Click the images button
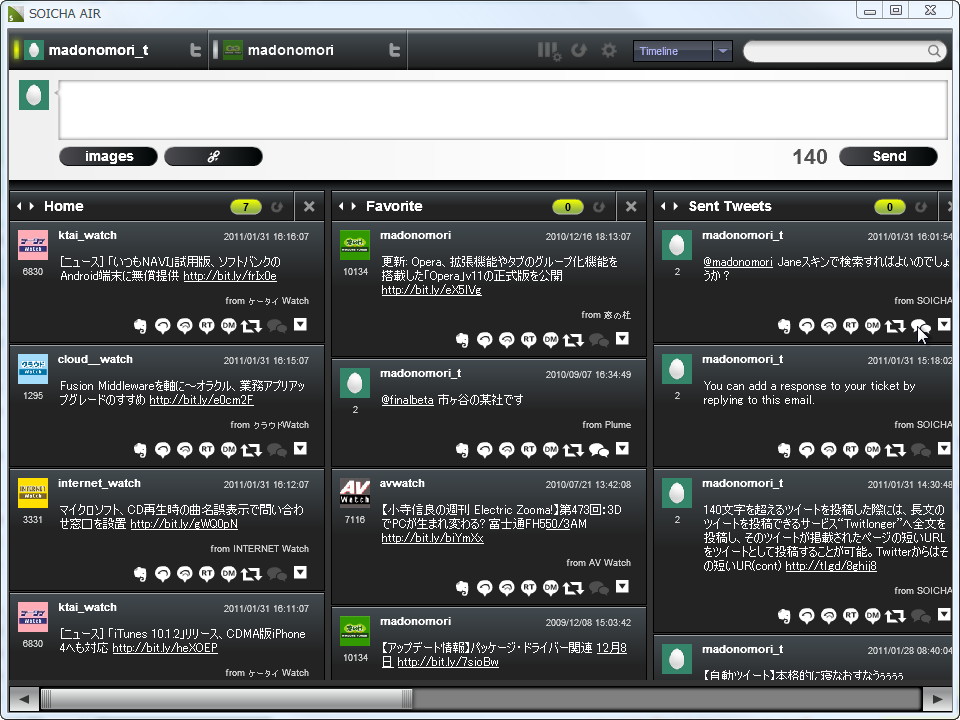Viewport: 960px width, 720px height. click(108, 157)
